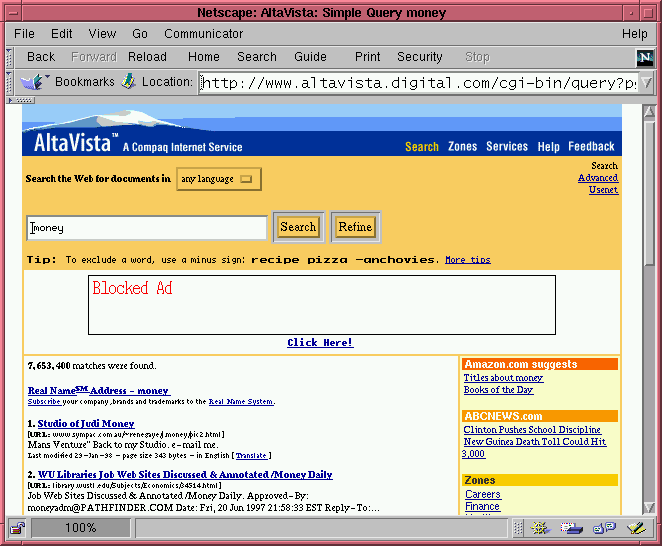Viewport: 662px width, 546px height.
Task: Open the 'any language' dropdown
Action: tap(218, 179)
